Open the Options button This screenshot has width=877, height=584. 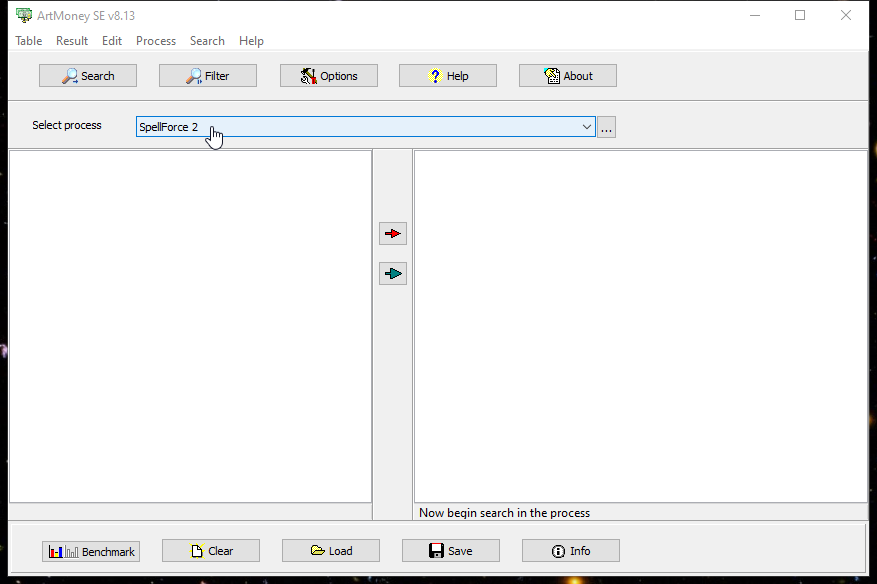[329, 76]
